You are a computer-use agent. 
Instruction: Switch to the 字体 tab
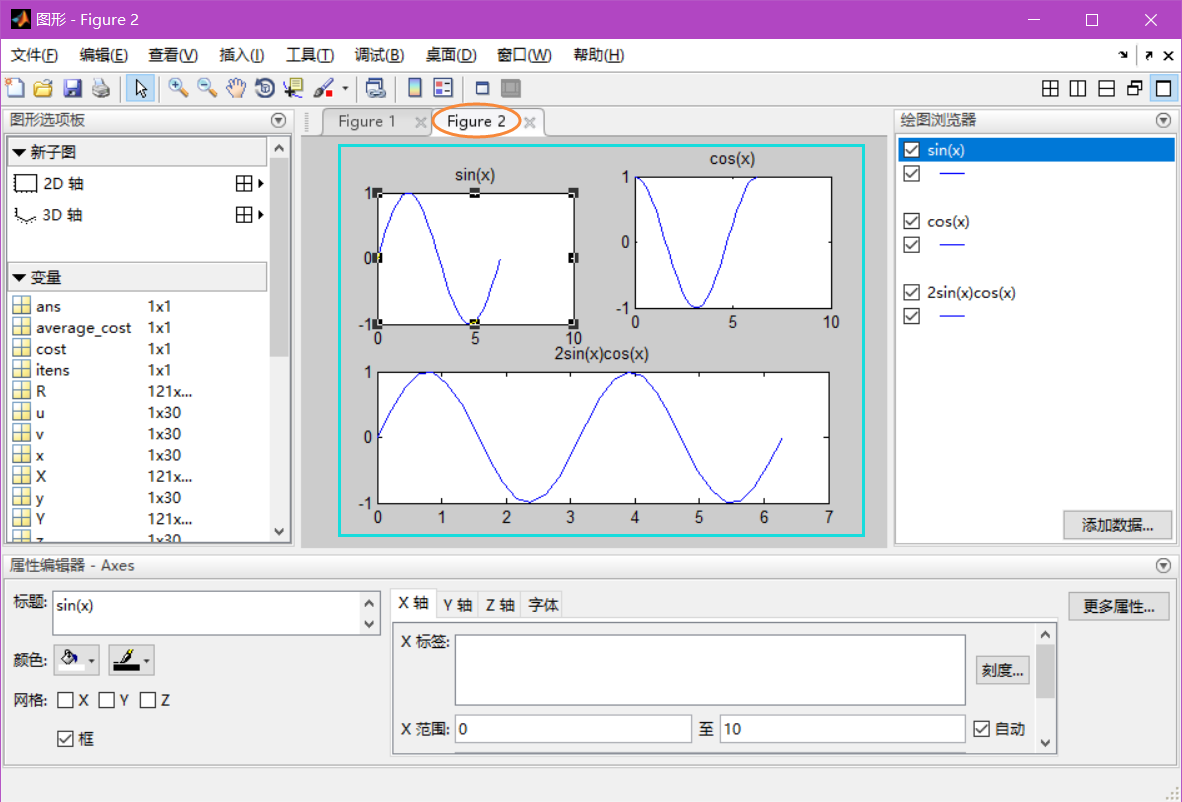click(543, 604)
